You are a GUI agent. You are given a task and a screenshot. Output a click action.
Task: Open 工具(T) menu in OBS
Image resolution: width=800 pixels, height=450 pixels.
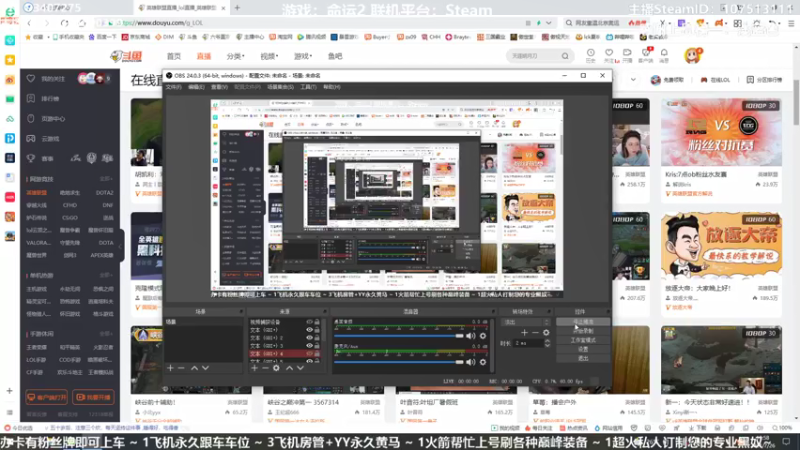click(308, 87)
